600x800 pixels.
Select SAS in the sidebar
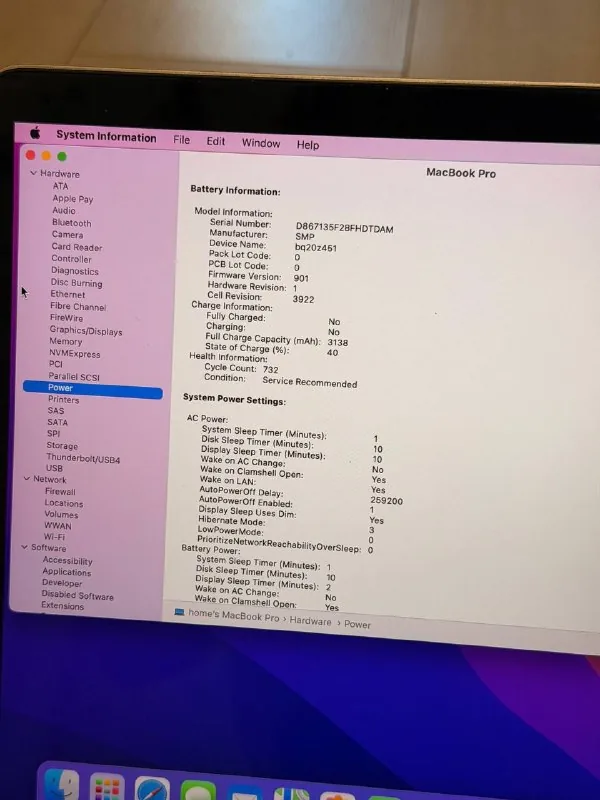click(56, 411)
